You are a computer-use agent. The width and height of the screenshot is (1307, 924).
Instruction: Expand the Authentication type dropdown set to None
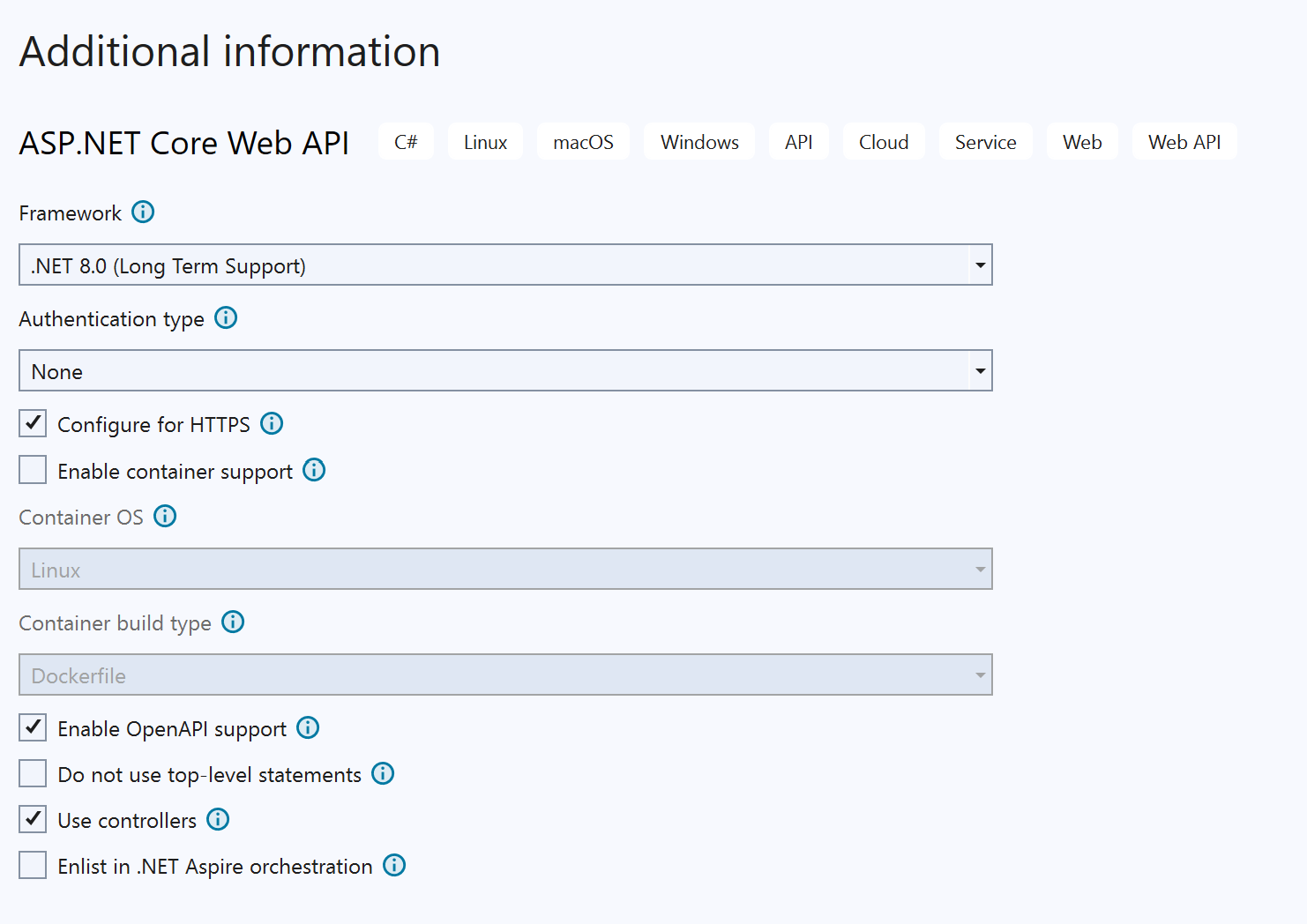click(504, 371)
